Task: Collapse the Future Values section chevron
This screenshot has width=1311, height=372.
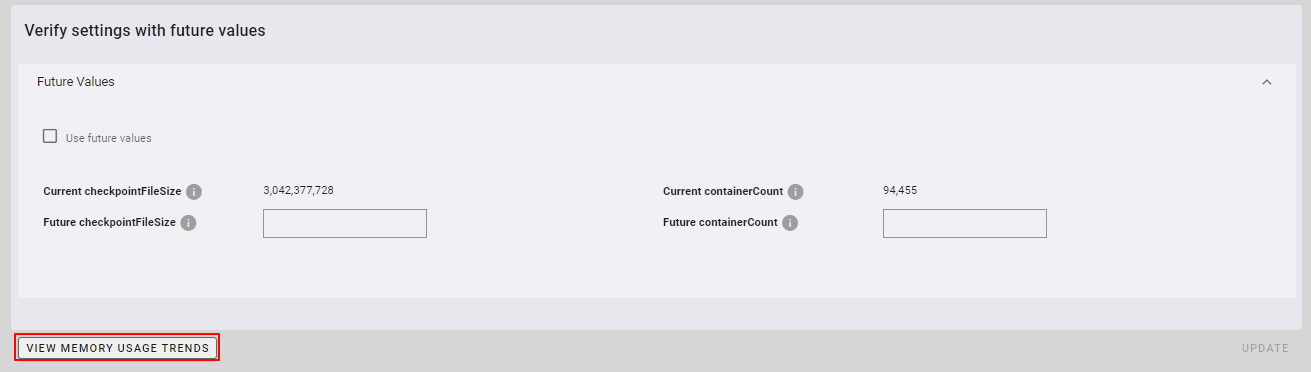Action: pos(1267,82)
